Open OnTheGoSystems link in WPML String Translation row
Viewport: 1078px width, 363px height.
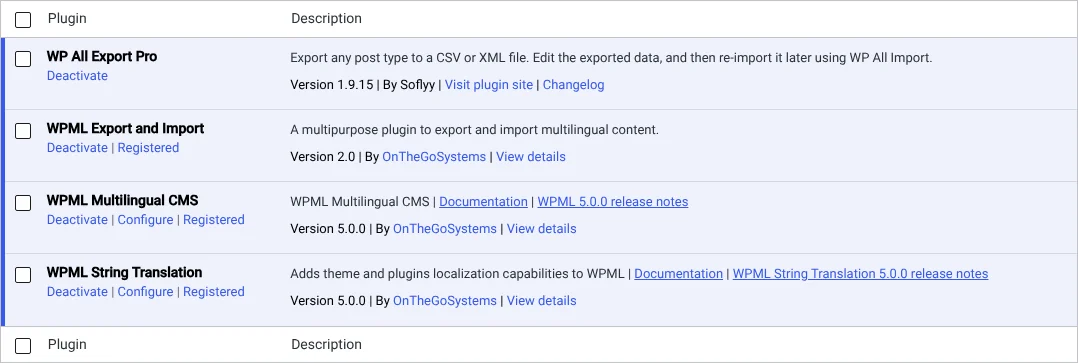[x=445, y=300]
